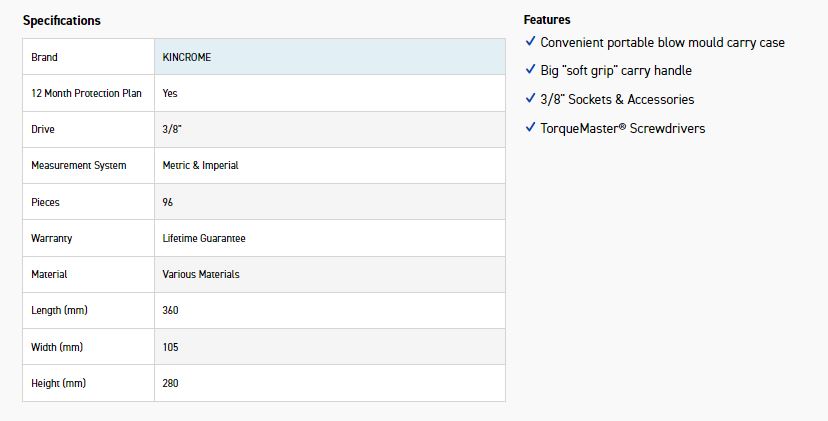The width and height of the screenshot is (828, 421).
Task: Click the Lifetime Guarantee warranty value
Action: (204, 238)
